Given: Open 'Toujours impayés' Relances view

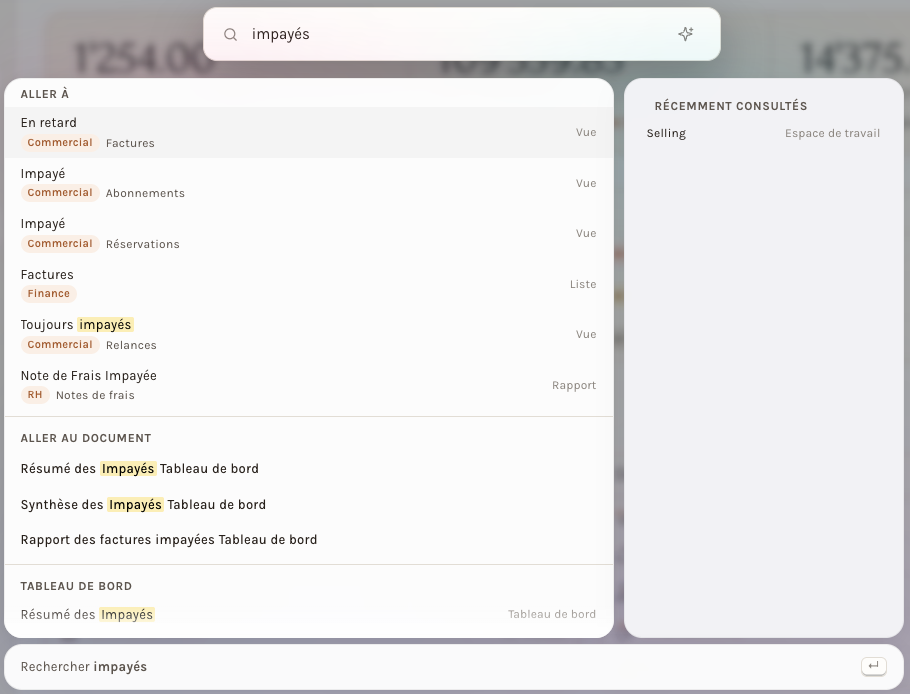Looking at the screenshot, I should [x=309, y=335].
